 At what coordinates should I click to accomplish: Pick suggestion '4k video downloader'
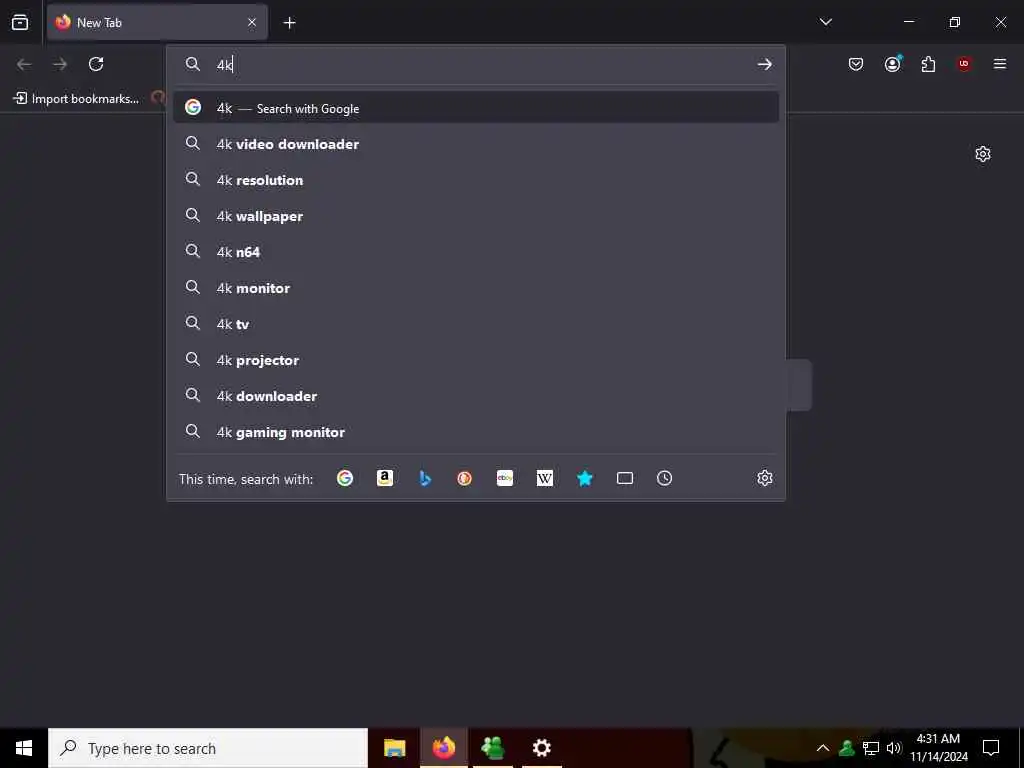coord(476,144)
